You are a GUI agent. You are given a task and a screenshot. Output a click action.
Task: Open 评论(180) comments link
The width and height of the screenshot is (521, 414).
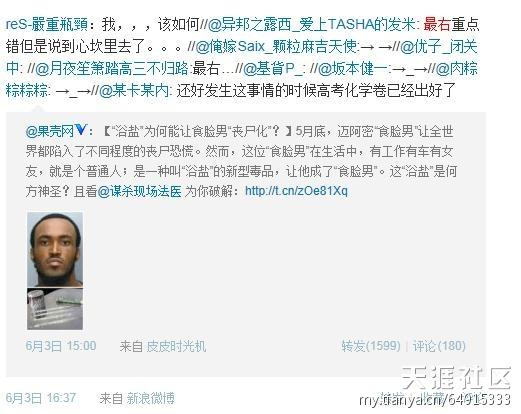[x=439, y=346]
